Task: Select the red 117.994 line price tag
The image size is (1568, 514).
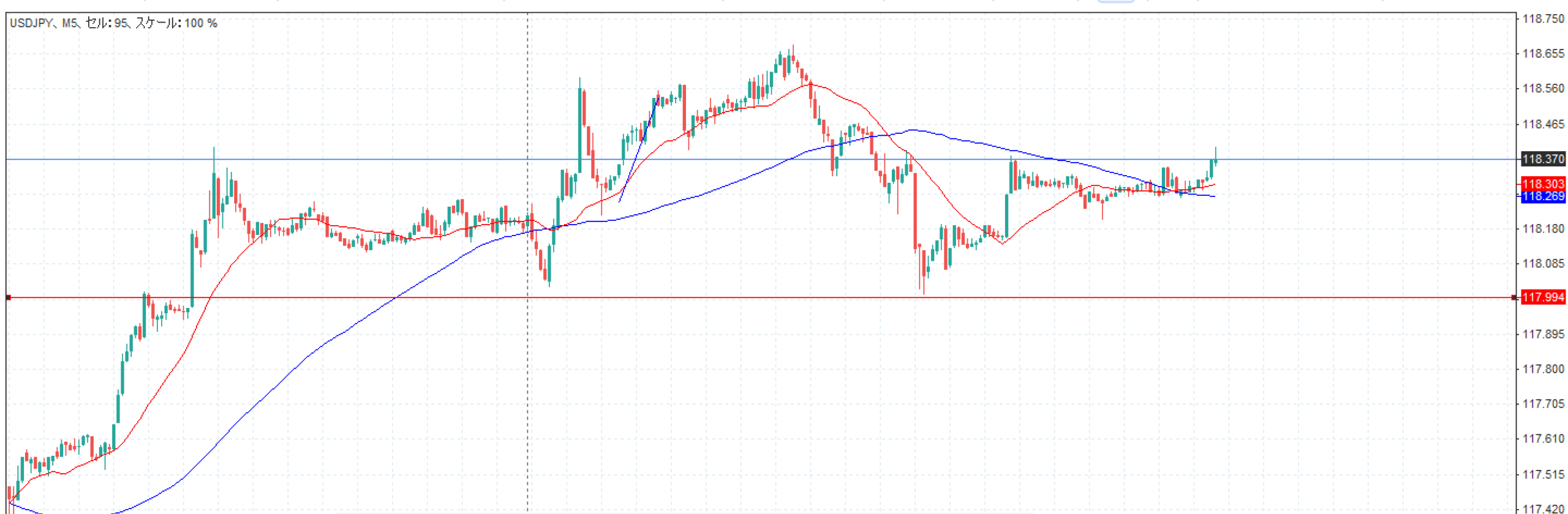Action: [x=1543, y=297]
